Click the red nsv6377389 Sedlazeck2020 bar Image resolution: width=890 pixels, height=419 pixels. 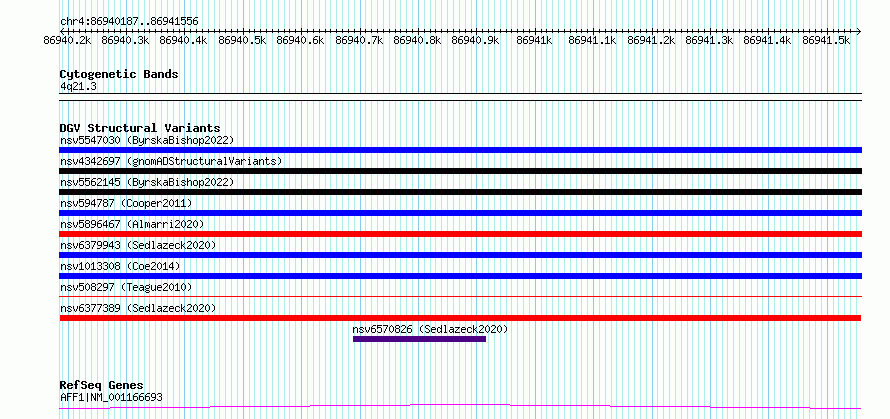[x=460, y=318]
